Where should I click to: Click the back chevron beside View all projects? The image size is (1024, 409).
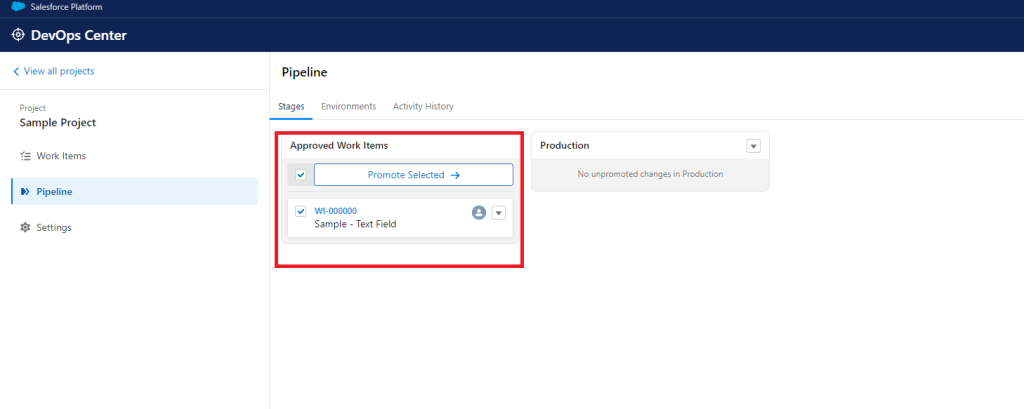coord(16,71)
